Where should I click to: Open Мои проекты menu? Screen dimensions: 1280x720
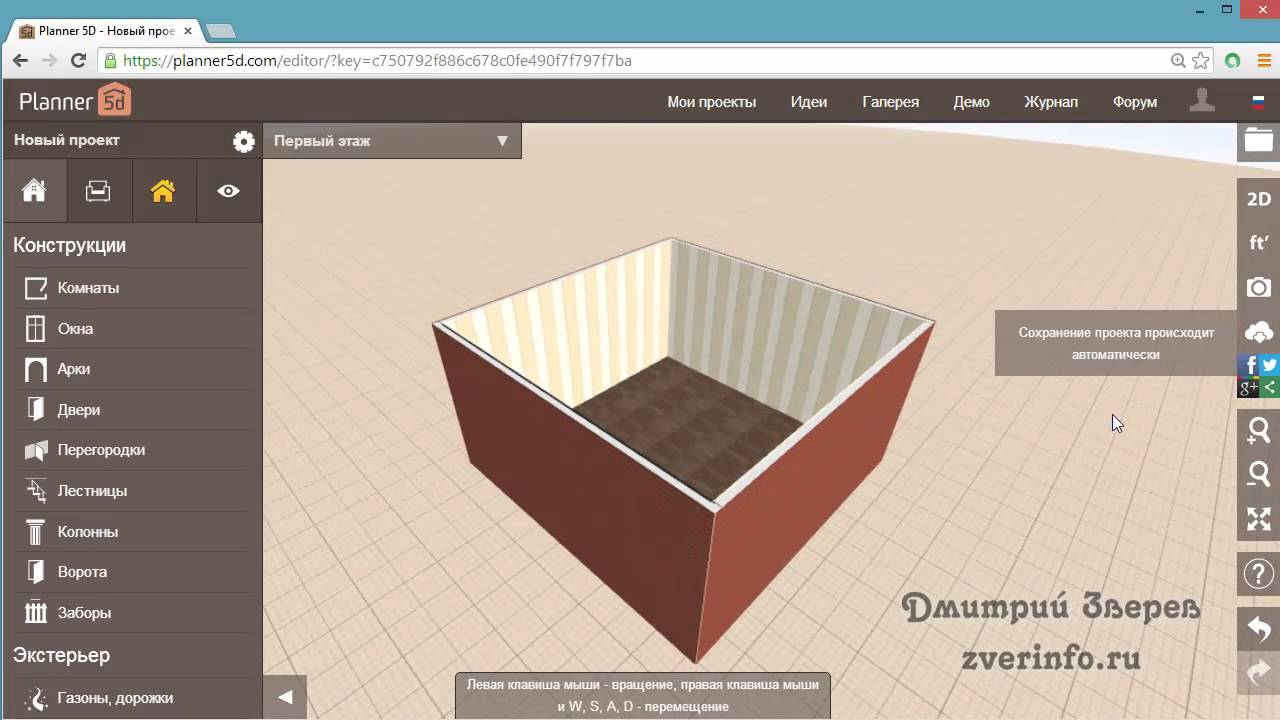pos(712,102)
